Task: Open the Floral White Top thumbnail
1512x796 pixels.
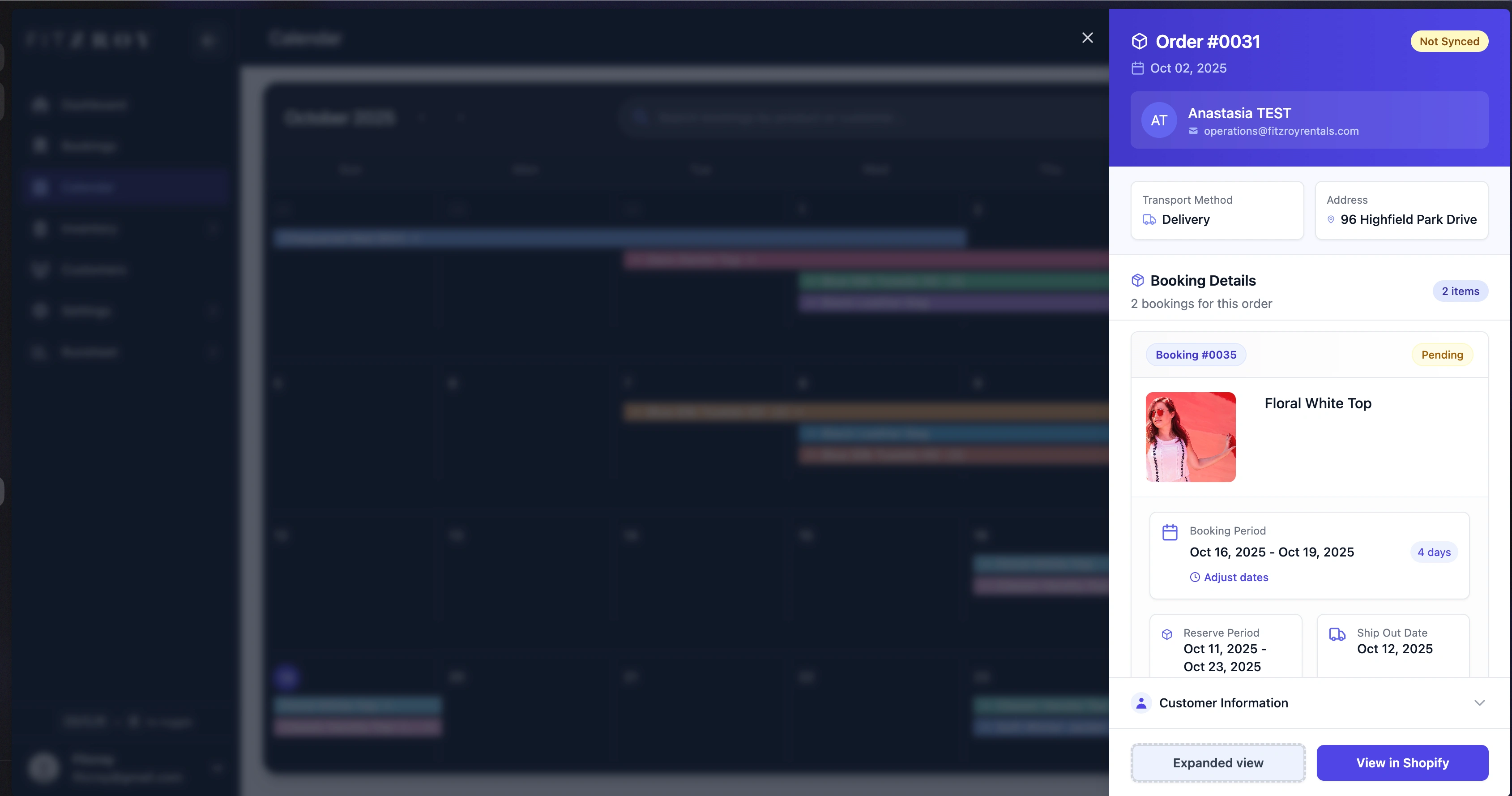Action: (1190, 437)
